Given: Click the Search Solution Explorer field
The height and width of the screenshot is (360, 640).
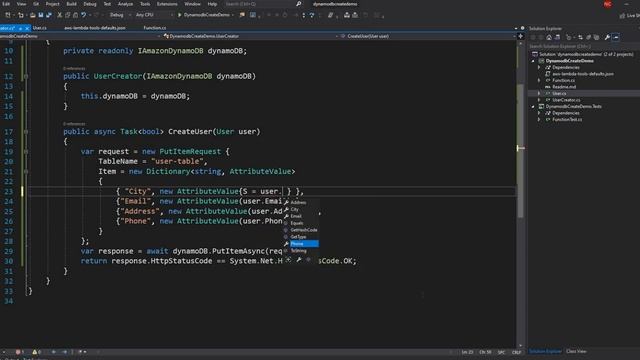Looking at the screenshot, I should click(584, 46).
